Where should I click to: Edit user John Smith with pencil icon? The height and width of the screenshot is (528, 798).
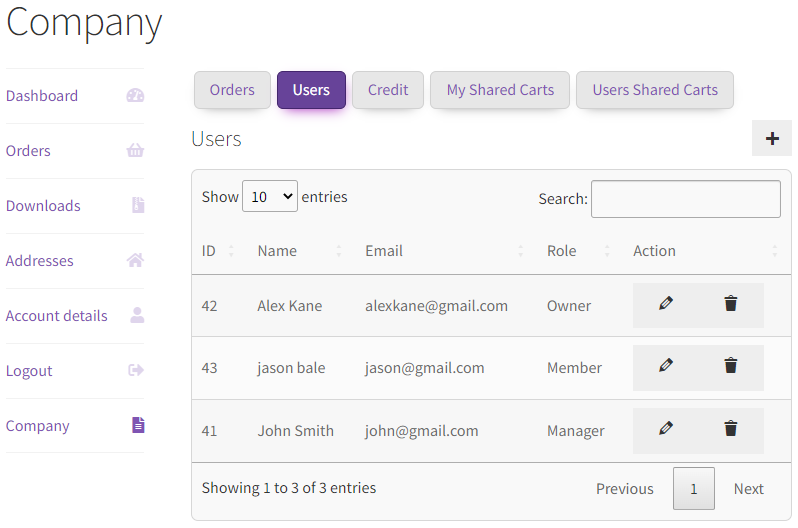pyautogui.click(x=666, y=428)
